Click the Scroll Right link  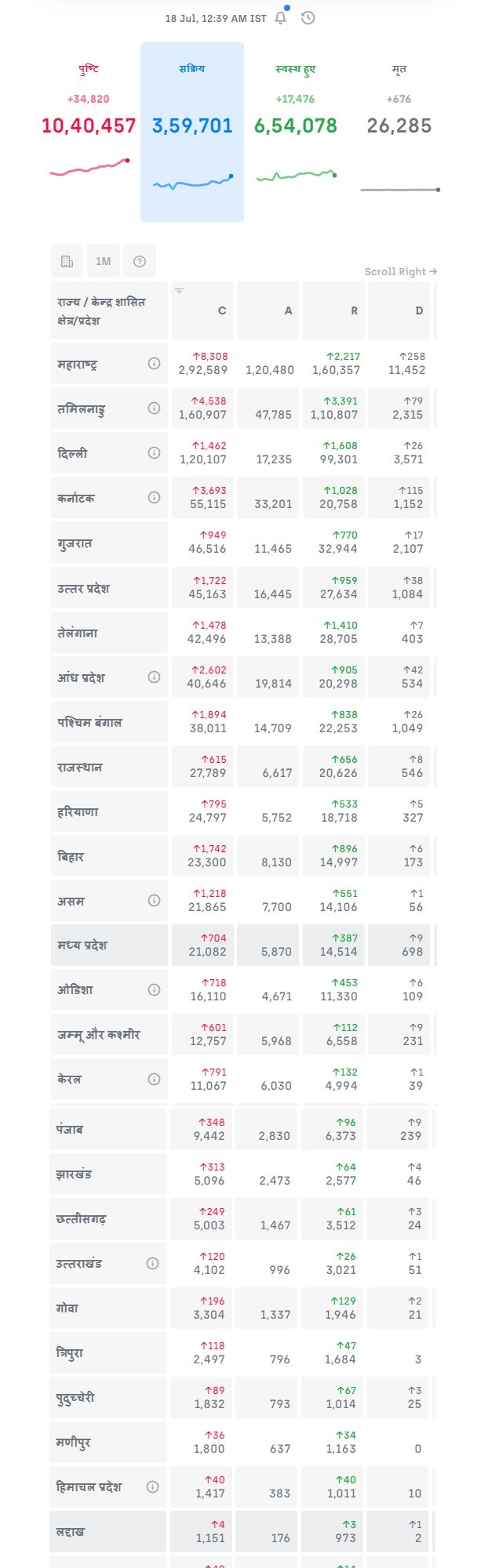(400, 271)
